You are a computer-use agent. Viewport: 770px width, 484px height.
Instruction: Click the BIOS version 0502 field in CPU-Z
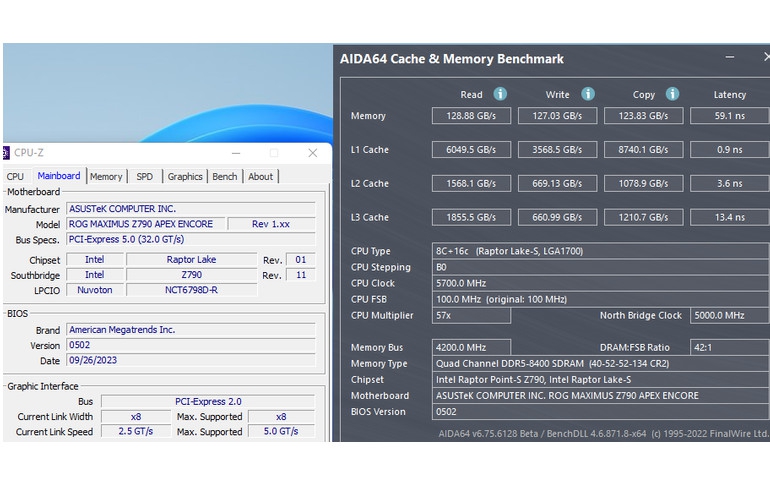191,345
